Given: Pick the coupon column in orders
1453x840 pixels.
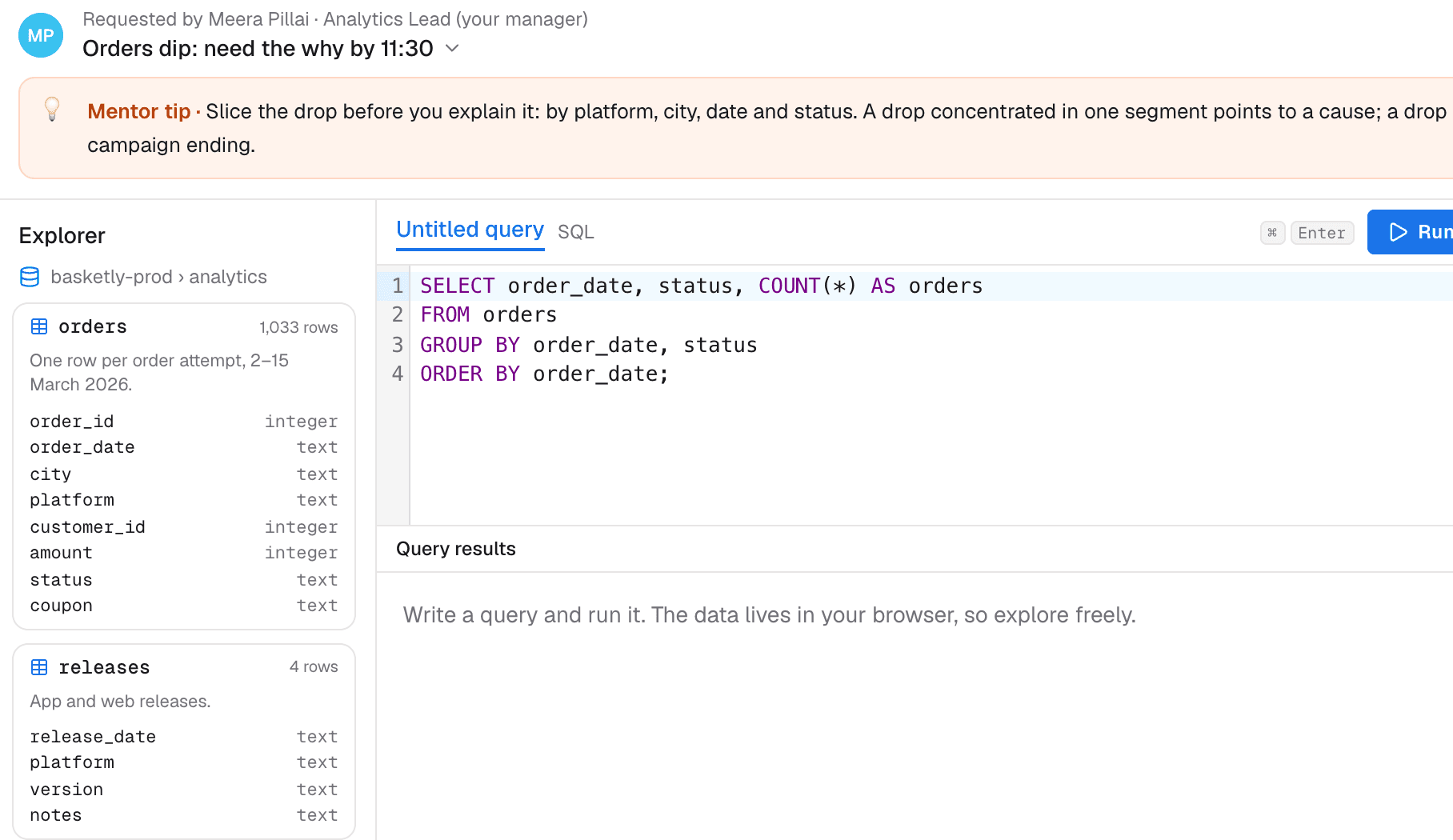Looking at the screenshot, I should point(184,606).
